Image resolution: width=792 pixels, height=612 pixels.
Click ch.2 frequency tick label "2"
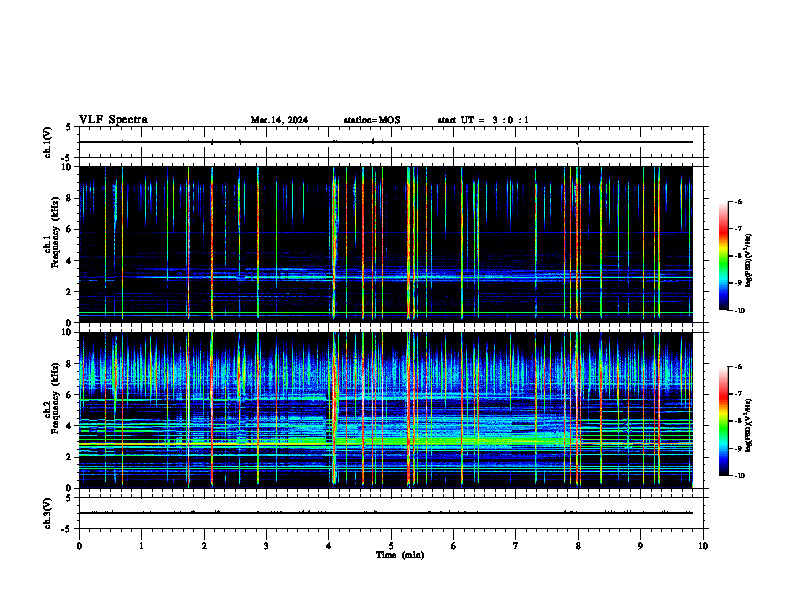(x=70, y=457)
